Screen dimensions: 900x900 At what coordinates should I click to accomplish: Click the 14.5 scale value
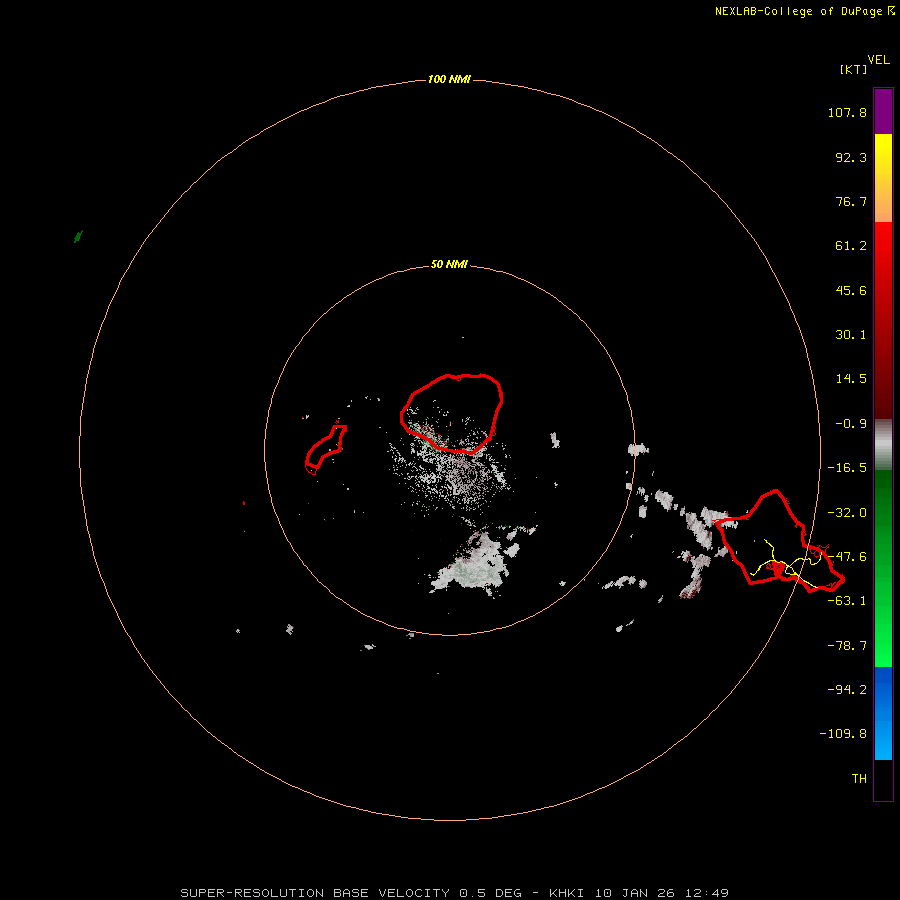[x=851, y=379]
